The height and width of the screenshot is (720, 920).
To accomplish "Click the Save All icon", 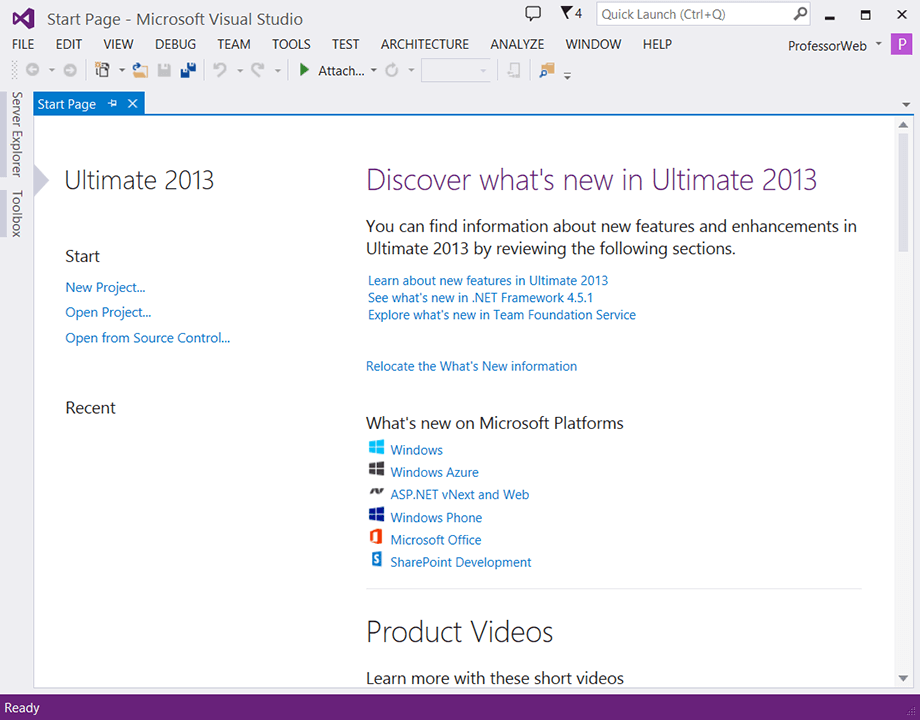I will (188, 70).
